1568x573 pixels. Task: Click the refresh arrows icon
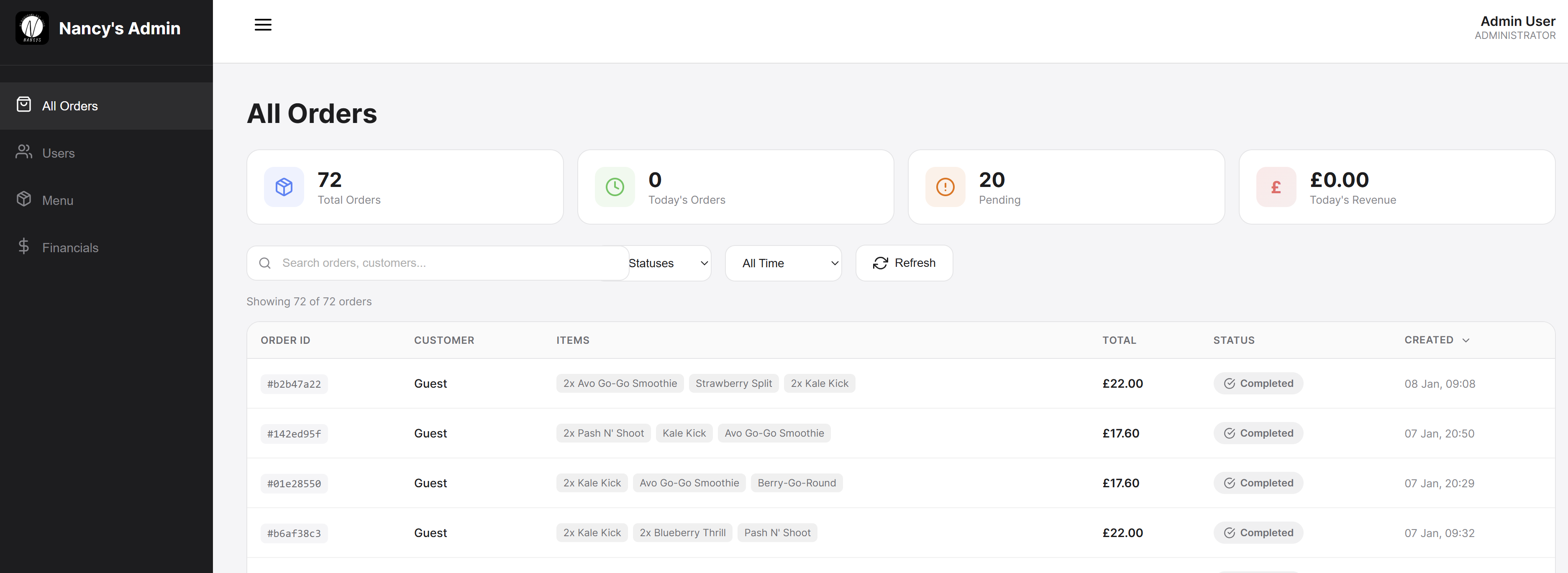coord(880,263)
